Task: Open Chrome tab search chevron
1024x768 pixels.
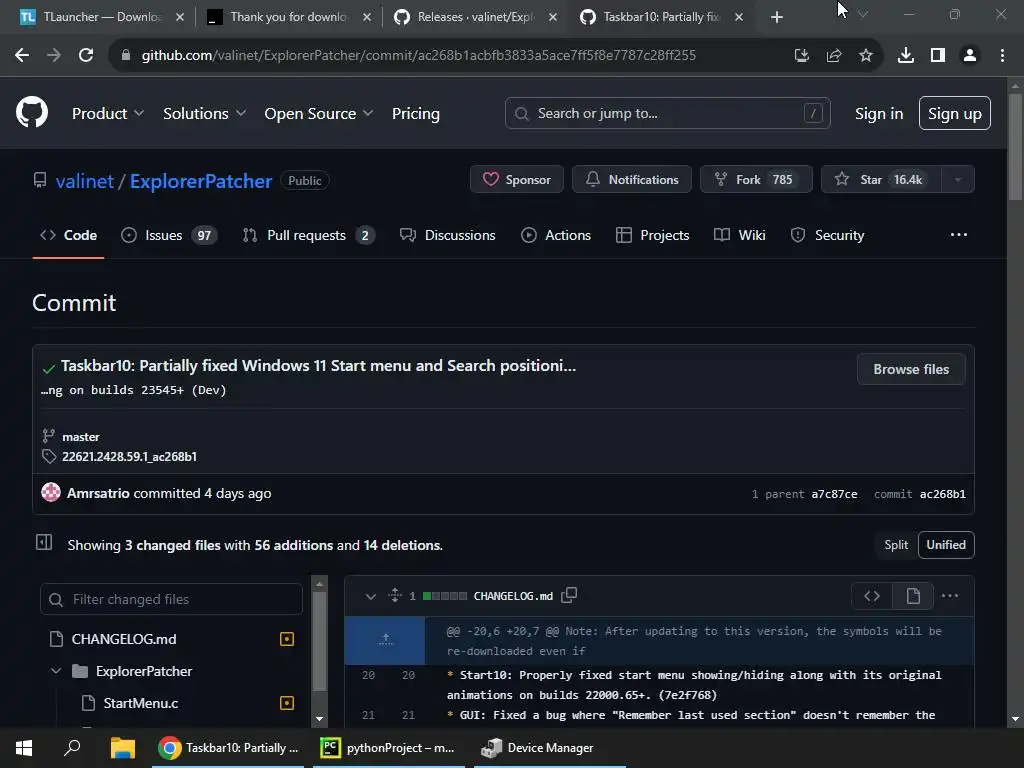Action: click(863, 14)
